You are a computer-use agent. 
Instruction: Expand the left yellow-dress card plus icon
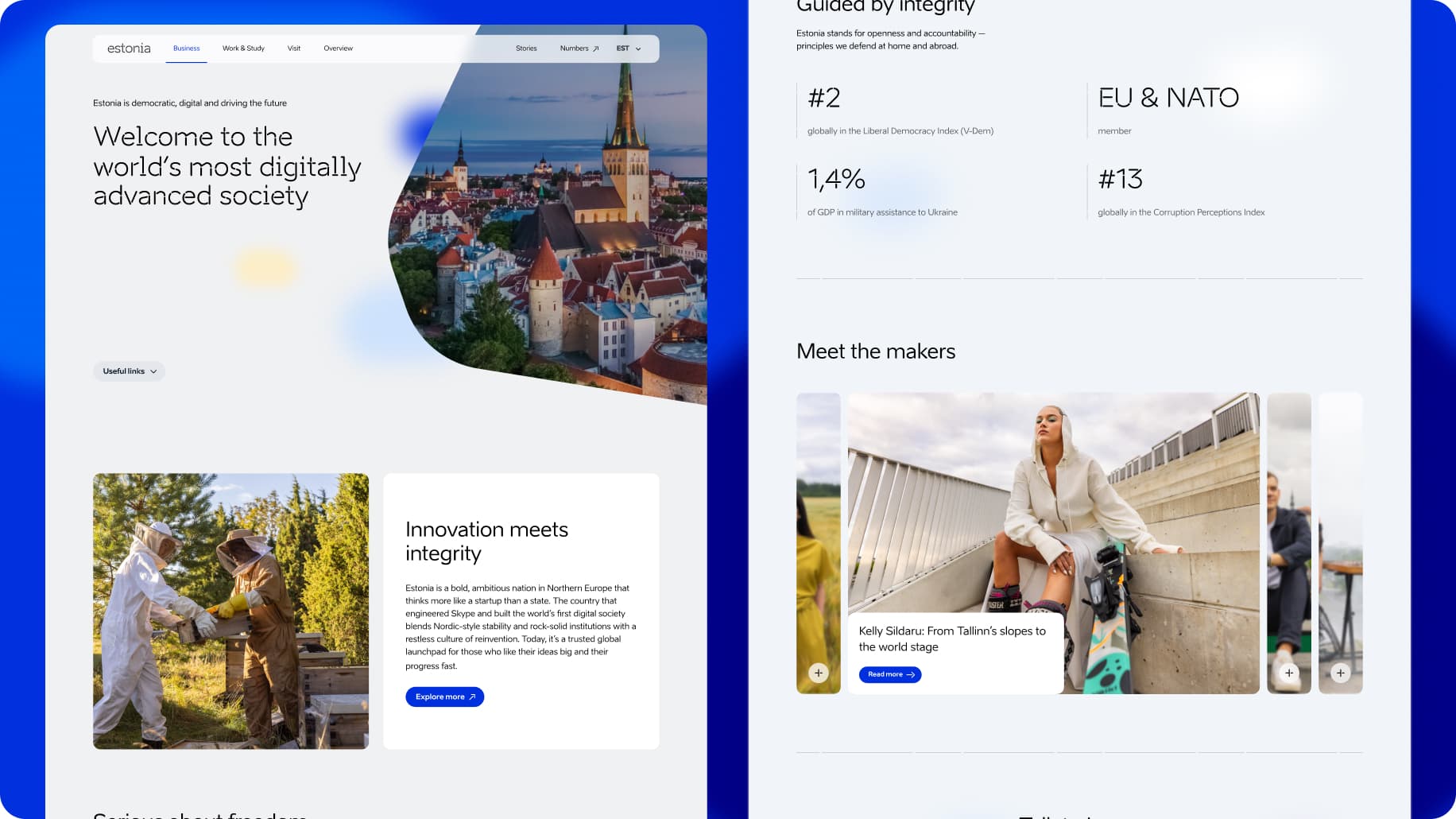click(x=819, y=673)
